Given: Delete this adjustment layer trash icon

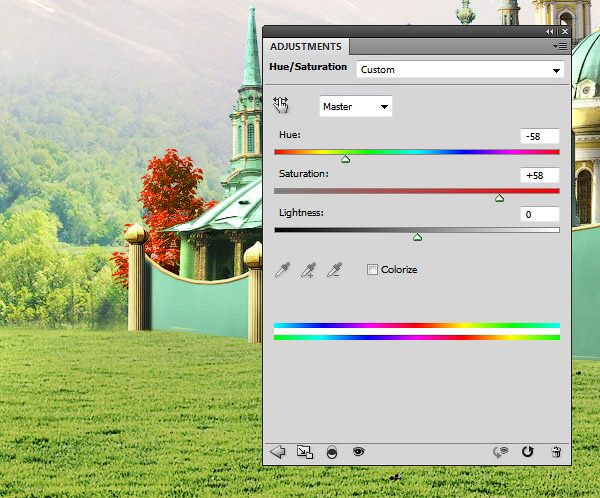Looking at the screenshot, I should click(556, 452).
